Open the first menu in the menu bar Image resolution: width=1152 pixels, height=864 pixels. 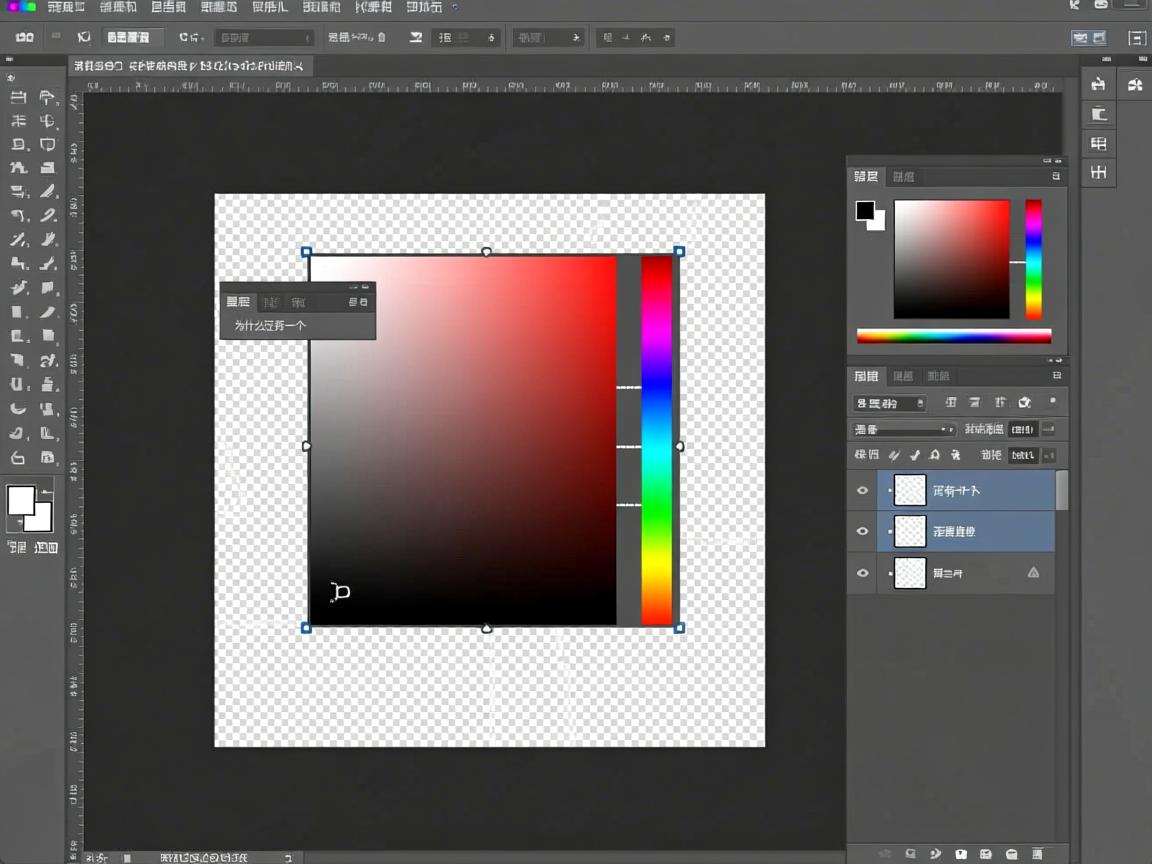(66, 7)
